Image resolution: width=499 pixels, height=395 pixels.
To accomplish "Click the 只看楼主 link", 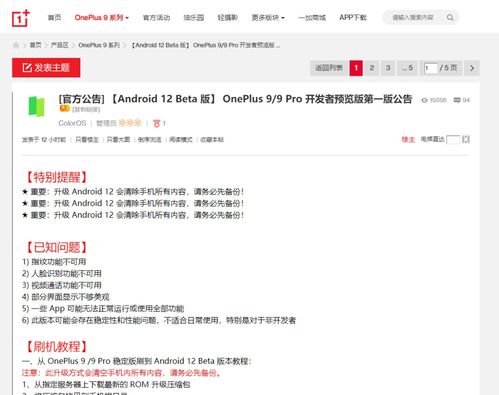I will click(x=87, y=140).
